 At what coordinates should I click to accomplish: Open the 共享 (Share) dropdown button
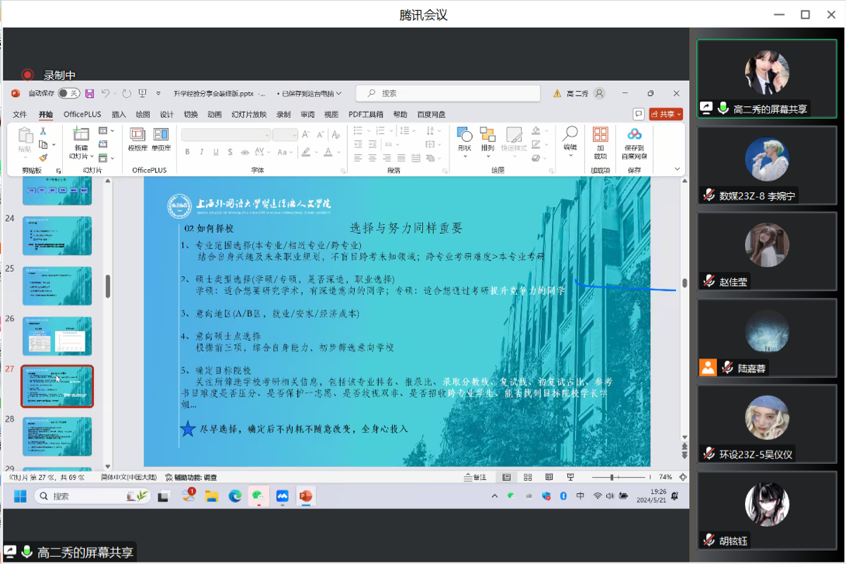pos(665,115)
